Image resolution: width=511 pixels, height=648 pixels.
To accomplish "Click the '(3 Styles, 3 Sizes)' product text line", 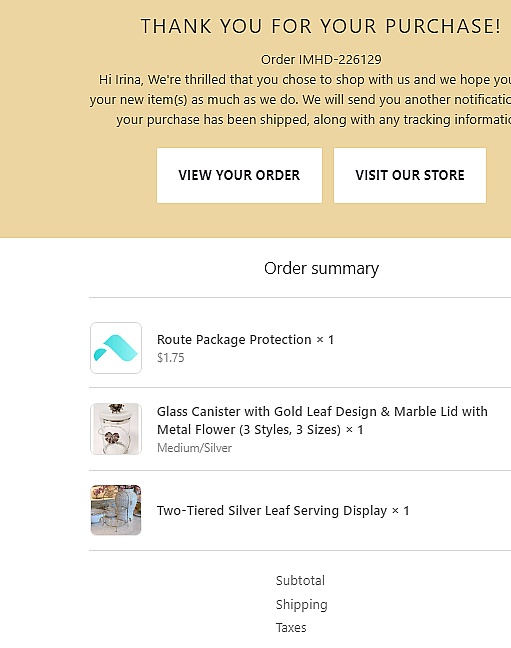I will pyautogui.click(x=260, y=430).
